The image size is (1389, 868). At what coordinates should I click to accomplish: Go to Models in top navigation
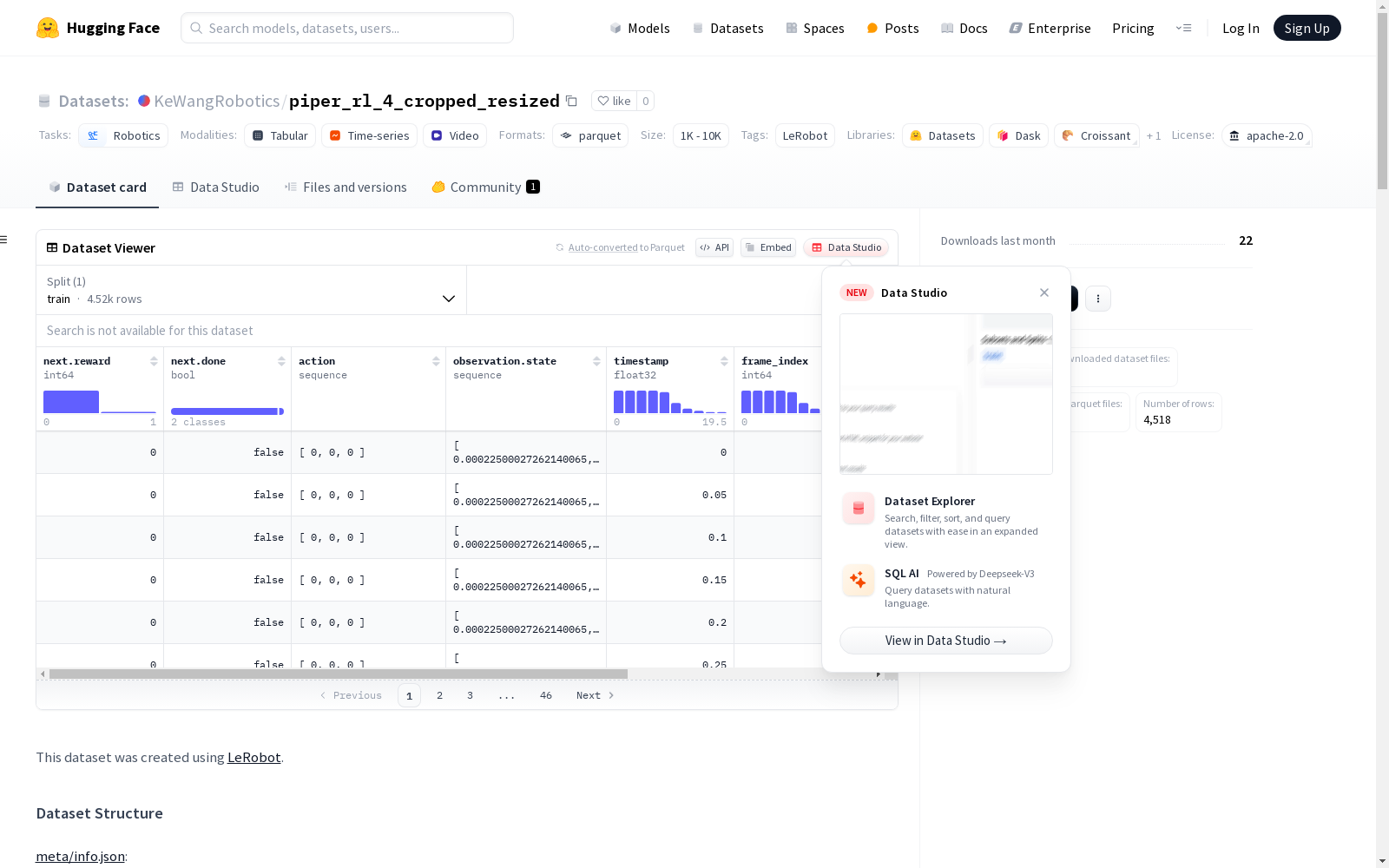point(640,28)
